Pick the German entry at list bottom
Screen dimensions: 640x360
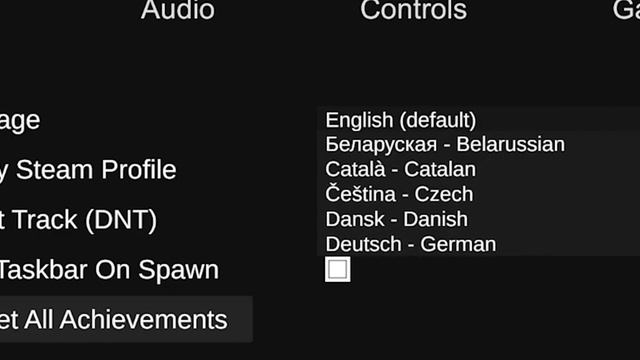[x=478, y=244]
